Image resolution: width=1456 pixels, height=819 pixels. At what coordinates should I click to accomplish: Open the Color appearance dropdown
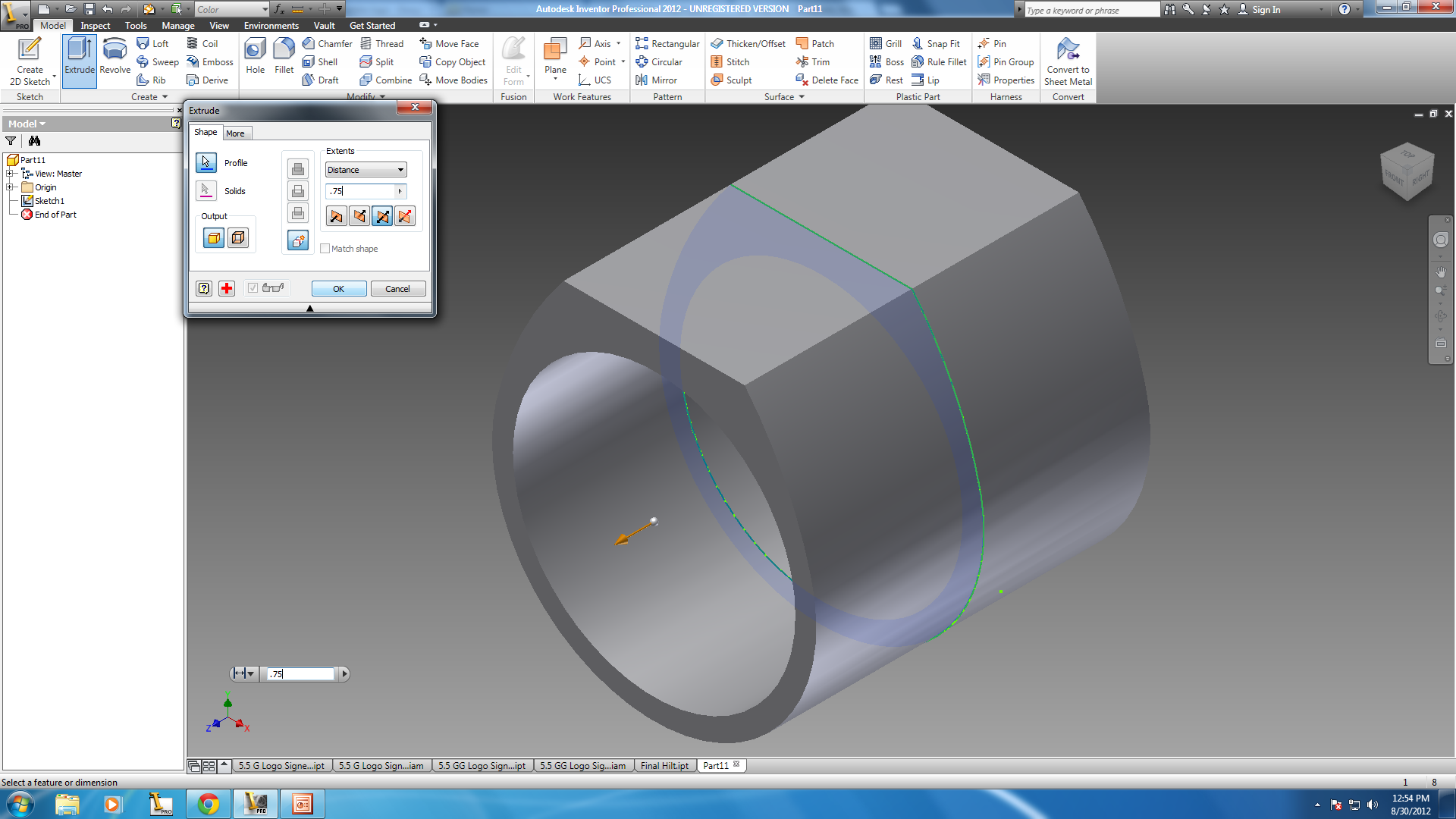[232, 10]
